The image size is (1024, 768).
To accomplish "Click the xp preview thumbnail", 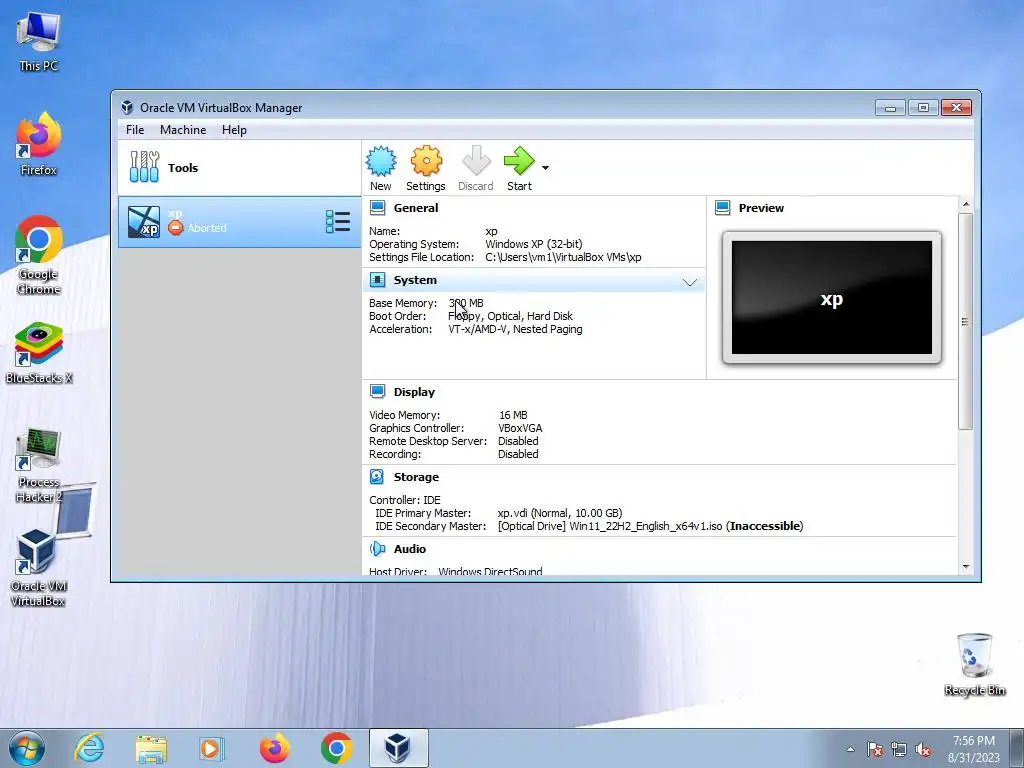I will pyautogui.click(x=831, y=297).
